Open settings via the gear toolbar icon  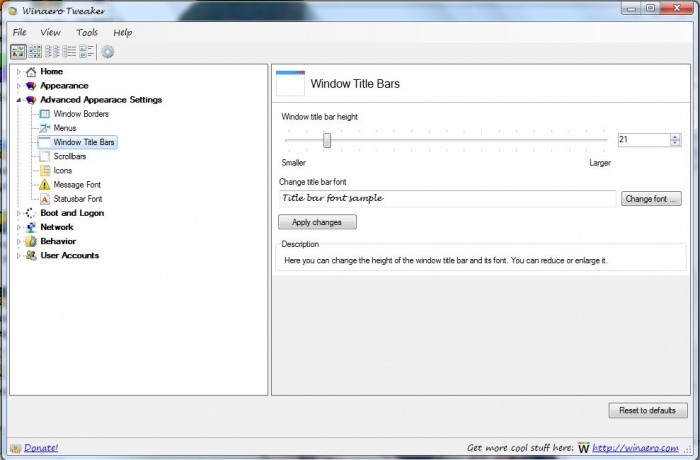pyautogui.click(x=107, y=52)
